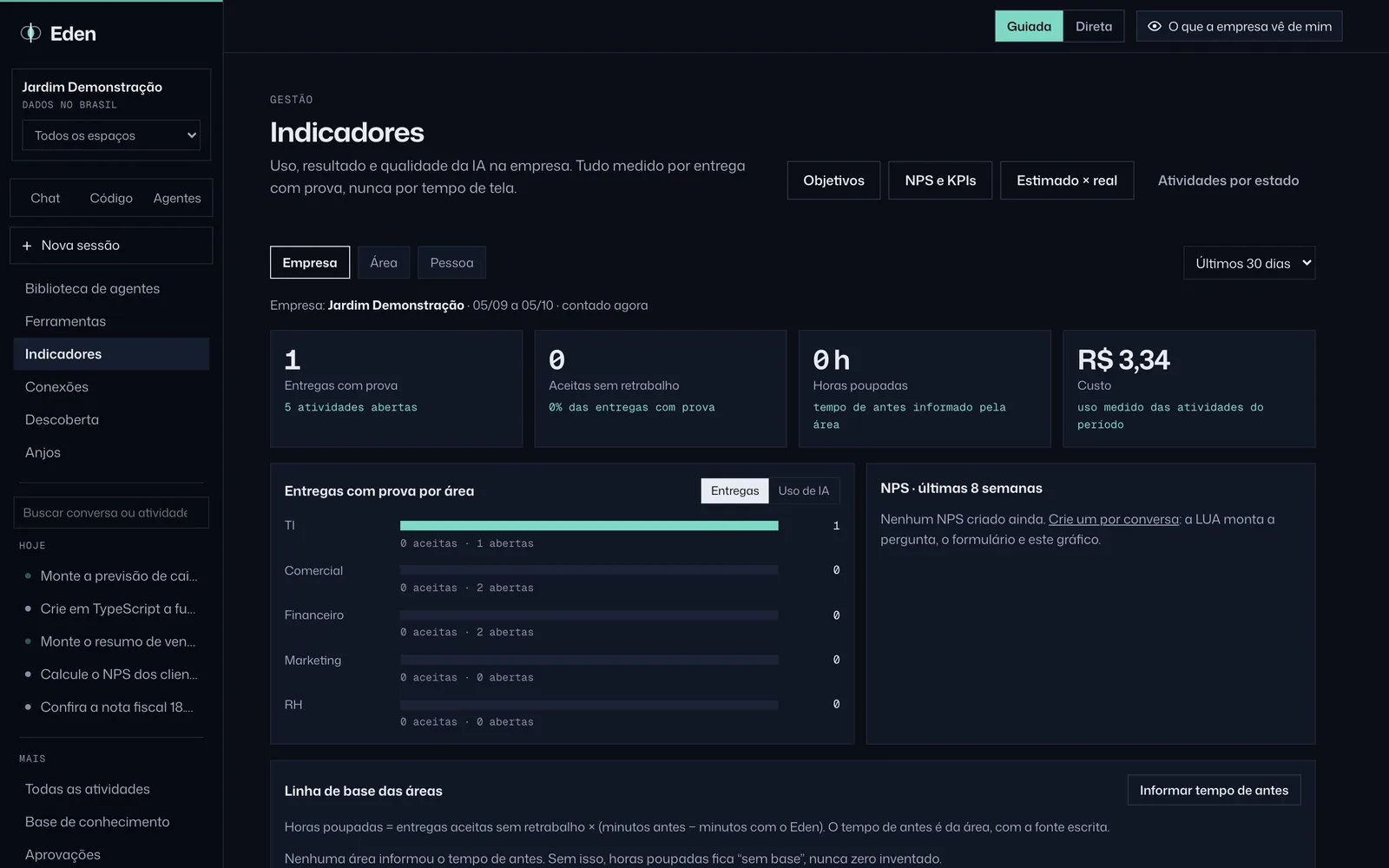This screenshot has height=868, width=1389.
Task: Open conversation Confira a nota fiscal 18...
Action: click(111, 707)
